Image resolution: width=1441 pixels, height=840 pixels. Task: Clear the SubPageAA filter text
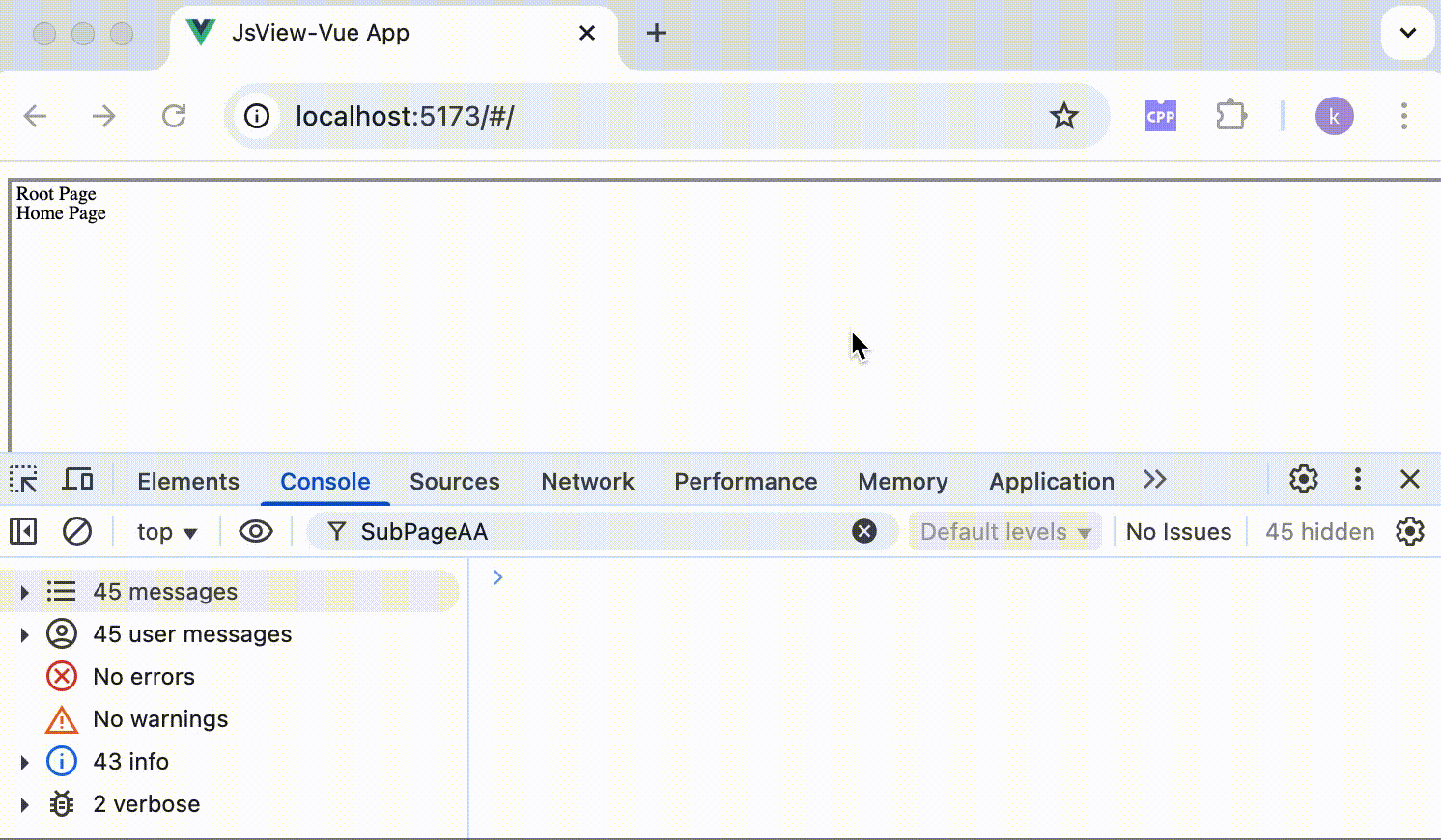(864, 531)
